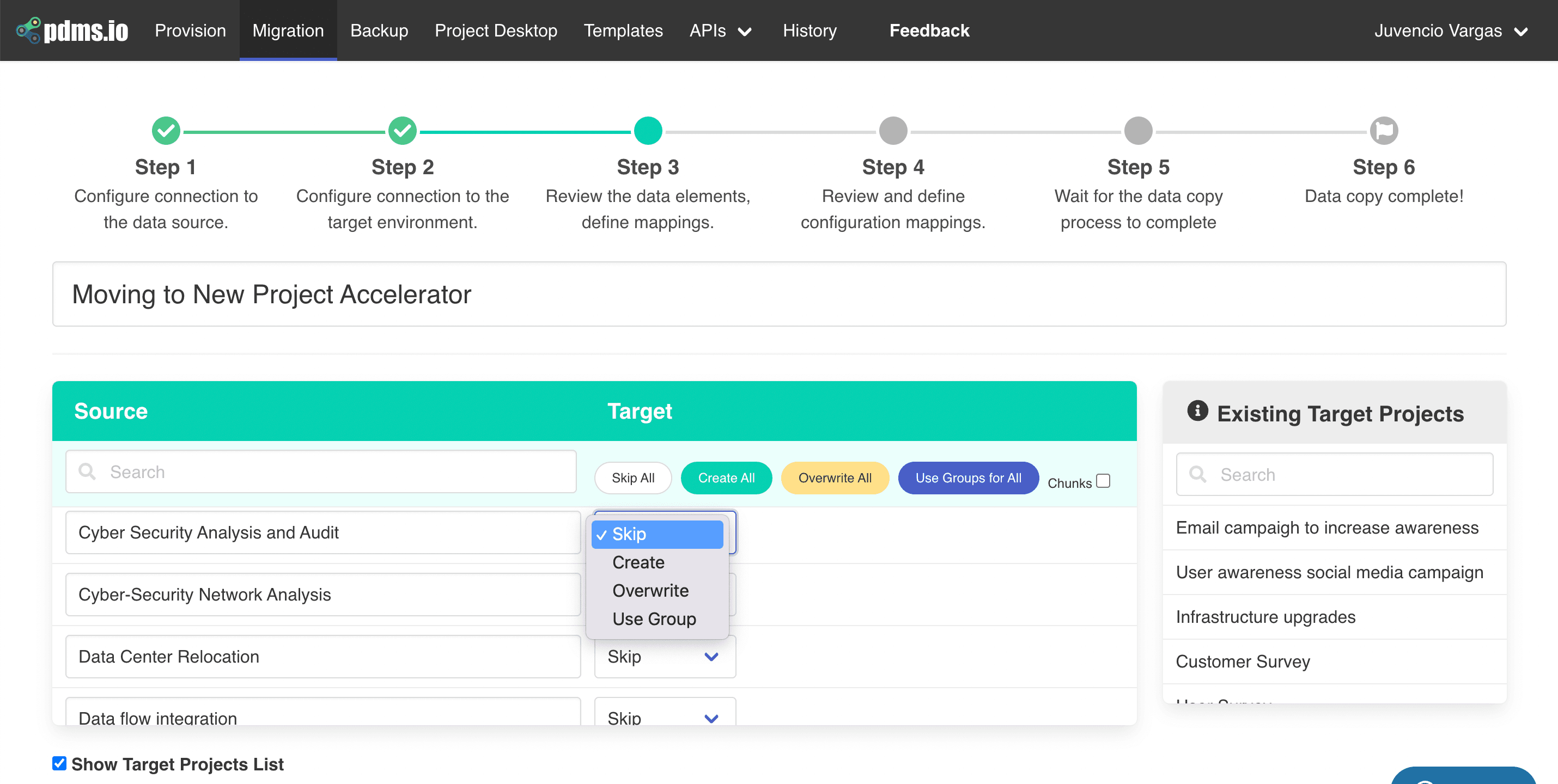Choose Use Group in the open dropdown

pos(657,619)
